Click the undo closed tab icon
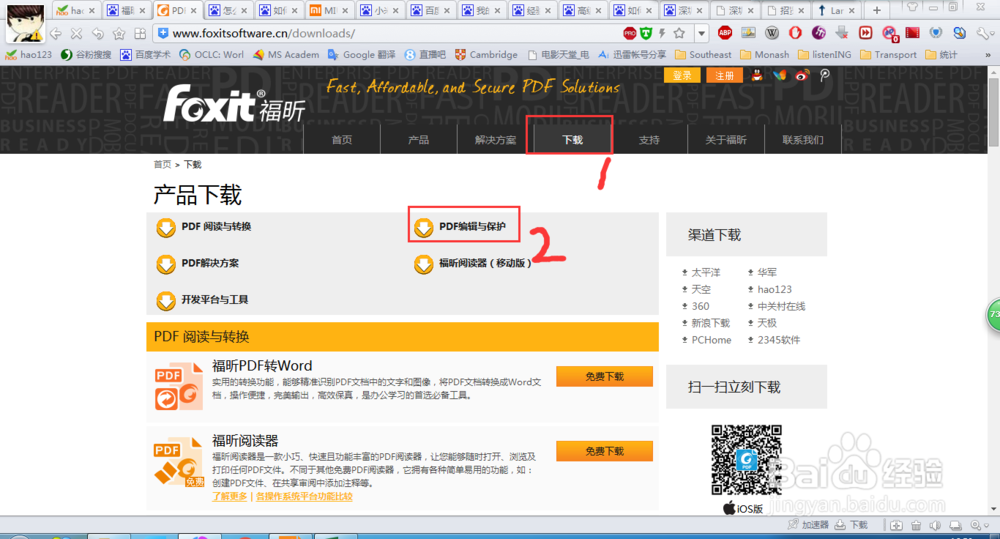1000x539 pixels. (x=98, y=34)
